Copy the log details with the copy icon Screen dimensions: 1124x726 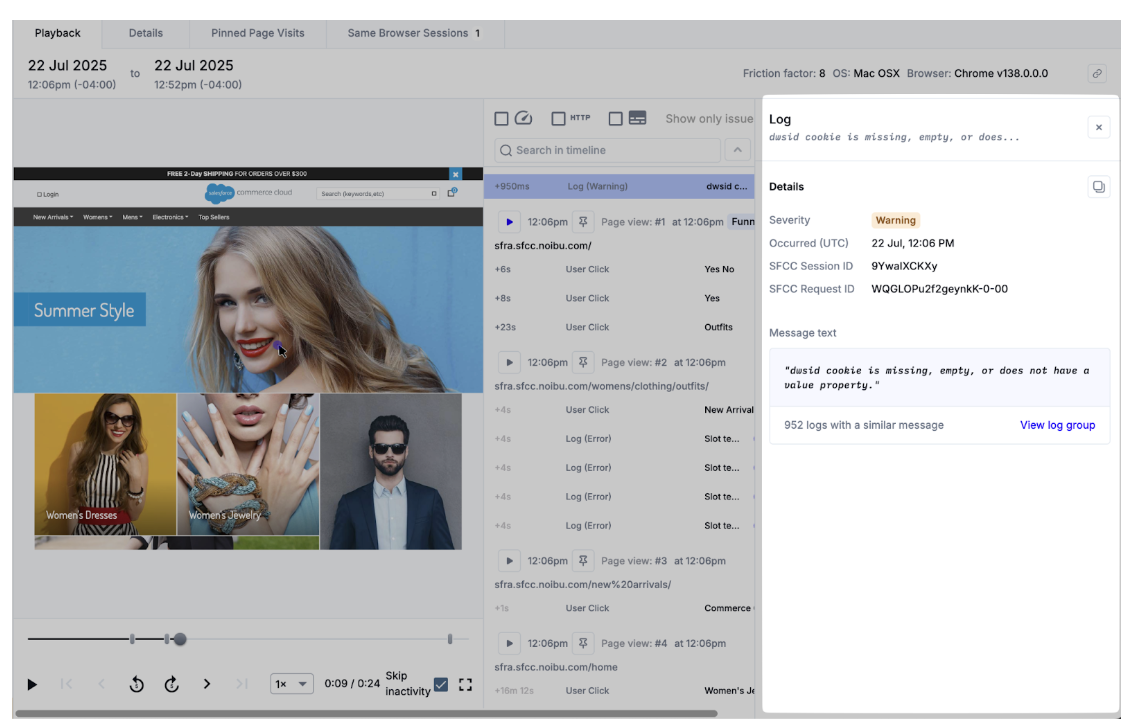click(1098, 187)
